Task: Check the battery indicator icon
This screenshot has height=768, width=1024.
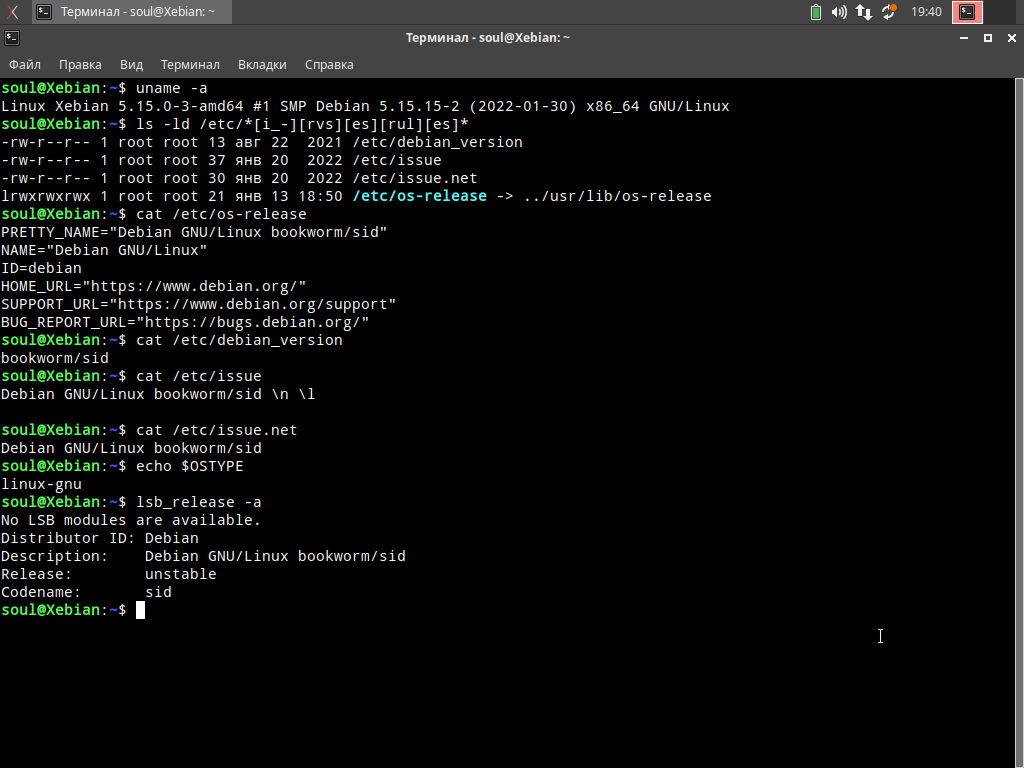Action: [x=816, y=12]
